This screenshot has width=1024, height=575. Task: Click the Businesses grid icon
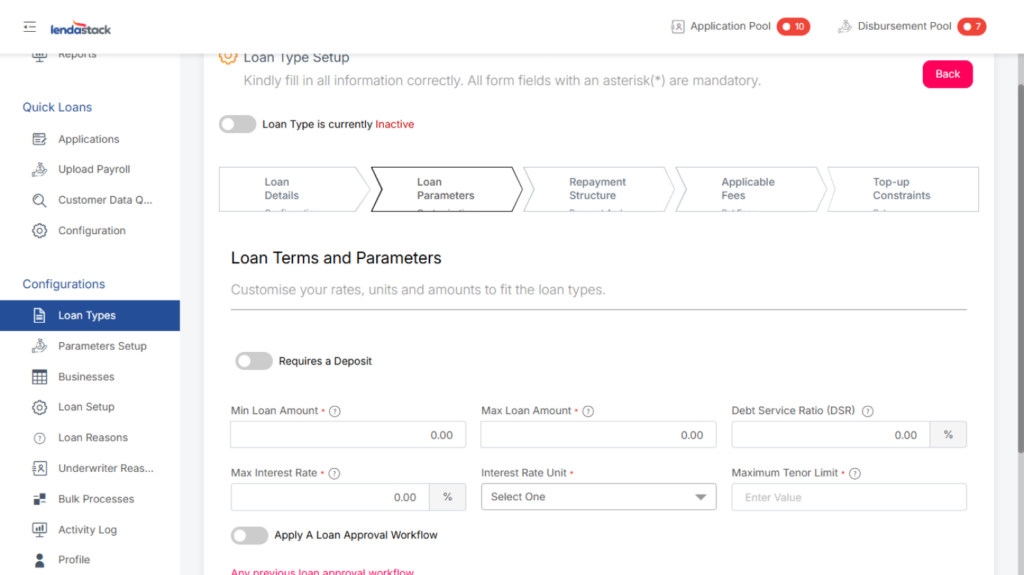tap(40, 377)
